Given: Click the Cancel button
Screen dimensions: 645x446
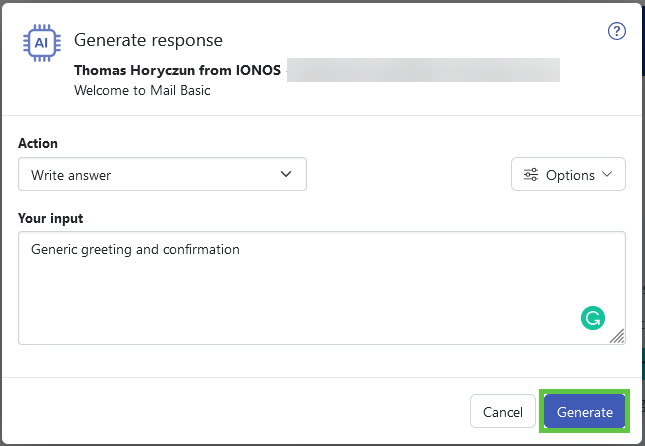Looking at the screenshot, I should pyautogui.click(x=503, y=411).
